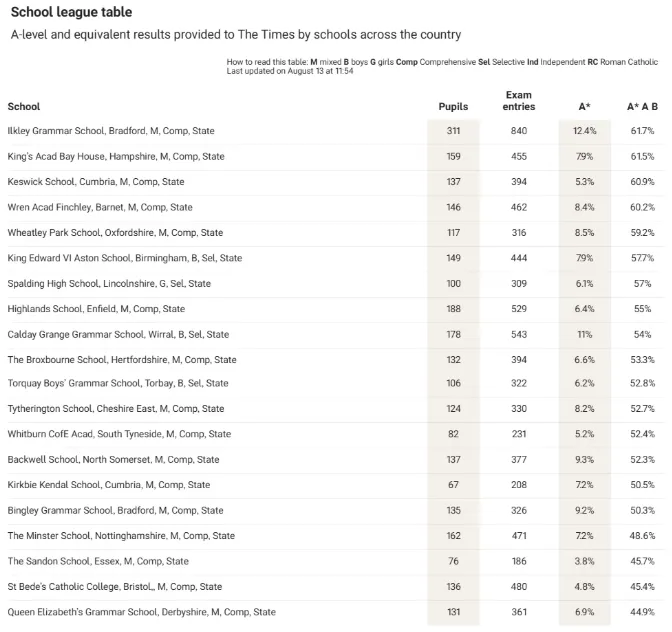Select the Ilkley Grammar School row
Screen dimensions: 672x632
pyautogui.click(x=336, y=131)
